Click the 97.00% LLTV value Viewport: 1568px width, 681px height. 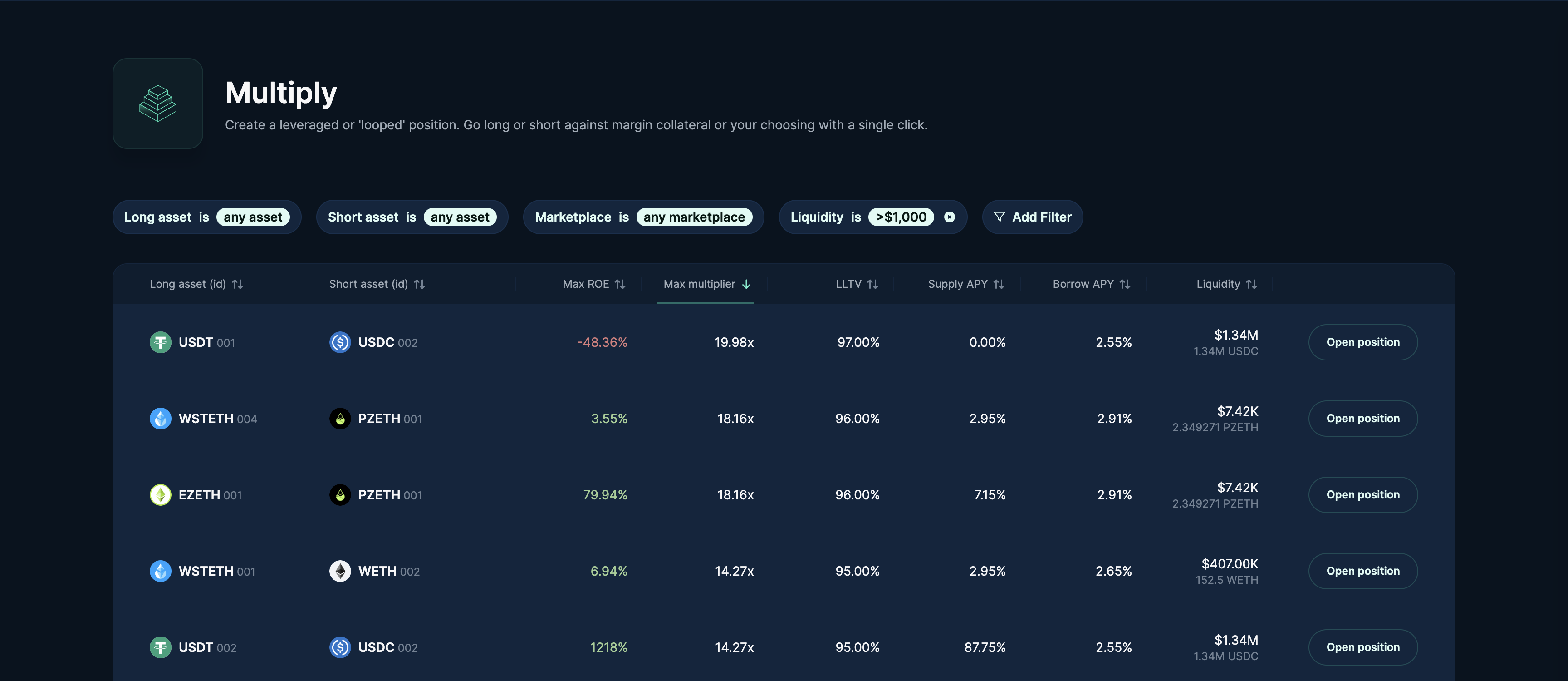click(x=857, y=342)
